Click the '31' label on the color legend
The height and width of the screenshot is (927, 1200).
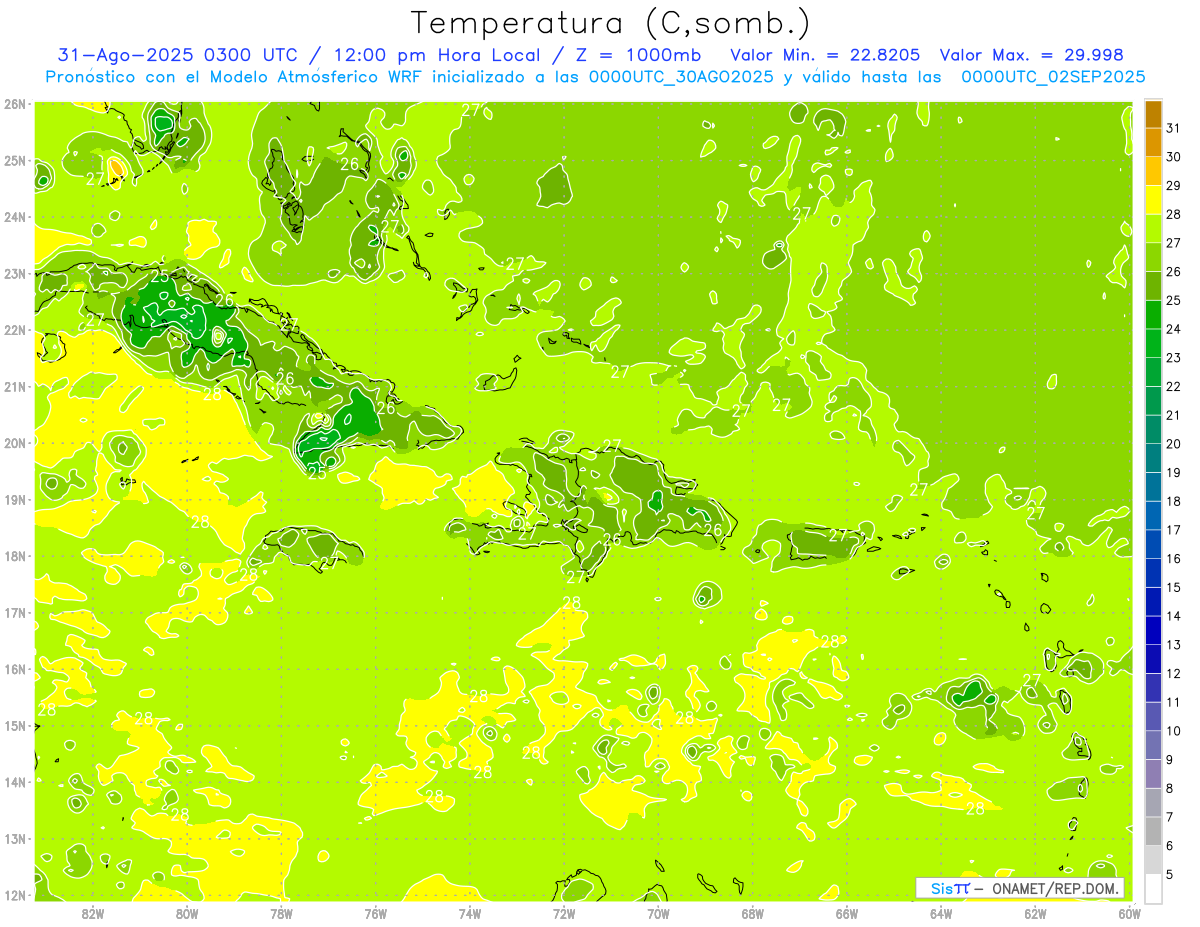(x=1173, y=127)
